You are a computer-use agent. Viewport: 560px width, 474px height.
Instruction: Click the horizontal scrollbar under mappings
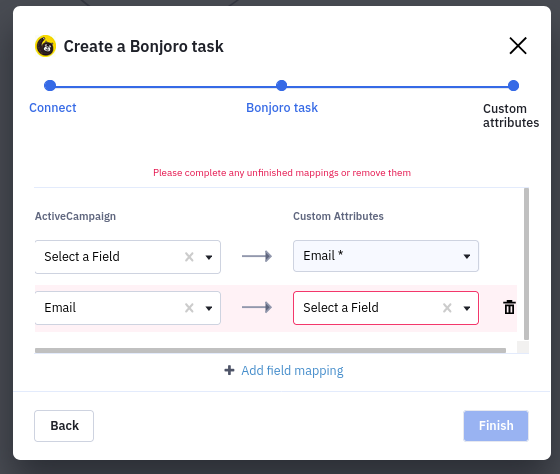pyautogui.click(x=270, y=350)
